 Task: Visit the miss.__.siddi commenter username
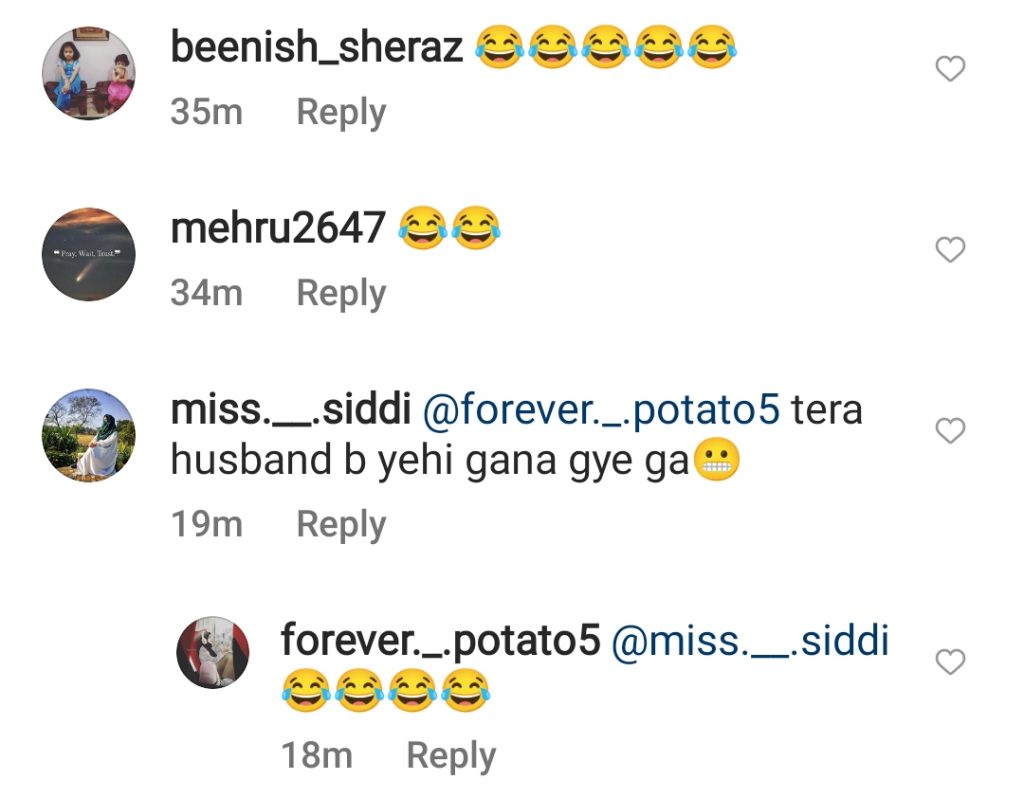pyautogui.click(x=291, y=409)
